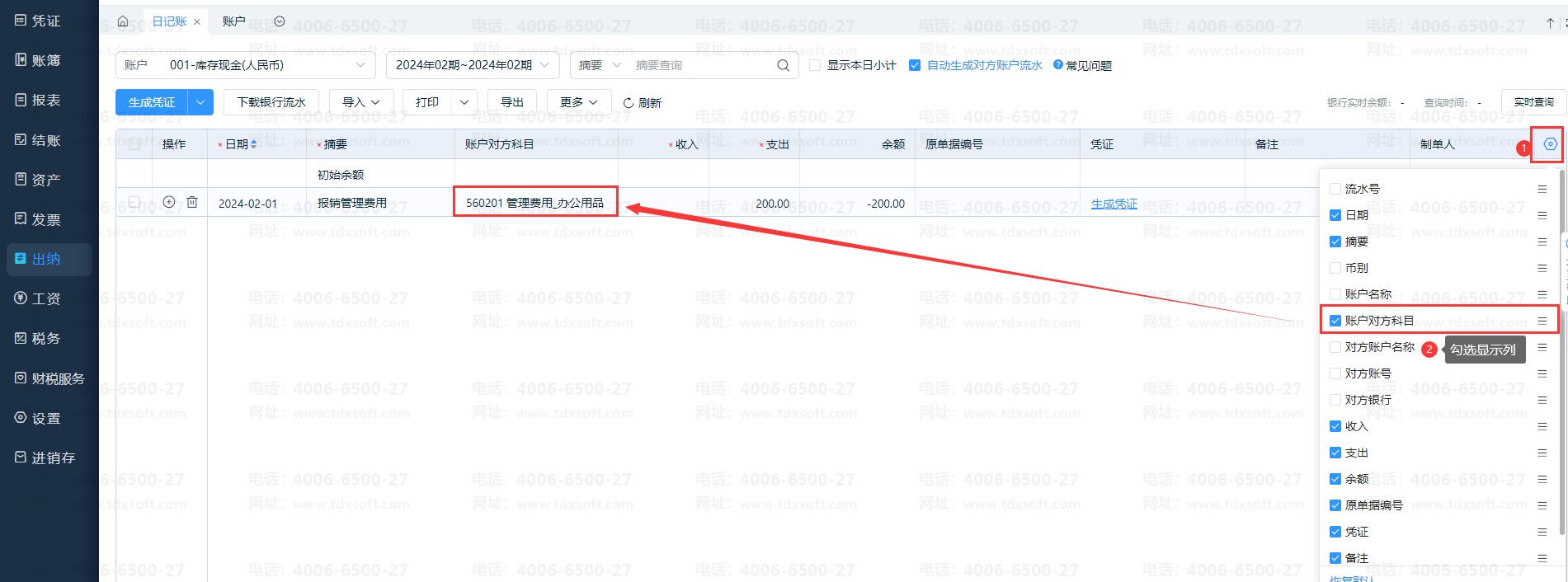Screen dimensions: 1568x582
Task: Click the search magnifier icon
Action: pos(783,65)
